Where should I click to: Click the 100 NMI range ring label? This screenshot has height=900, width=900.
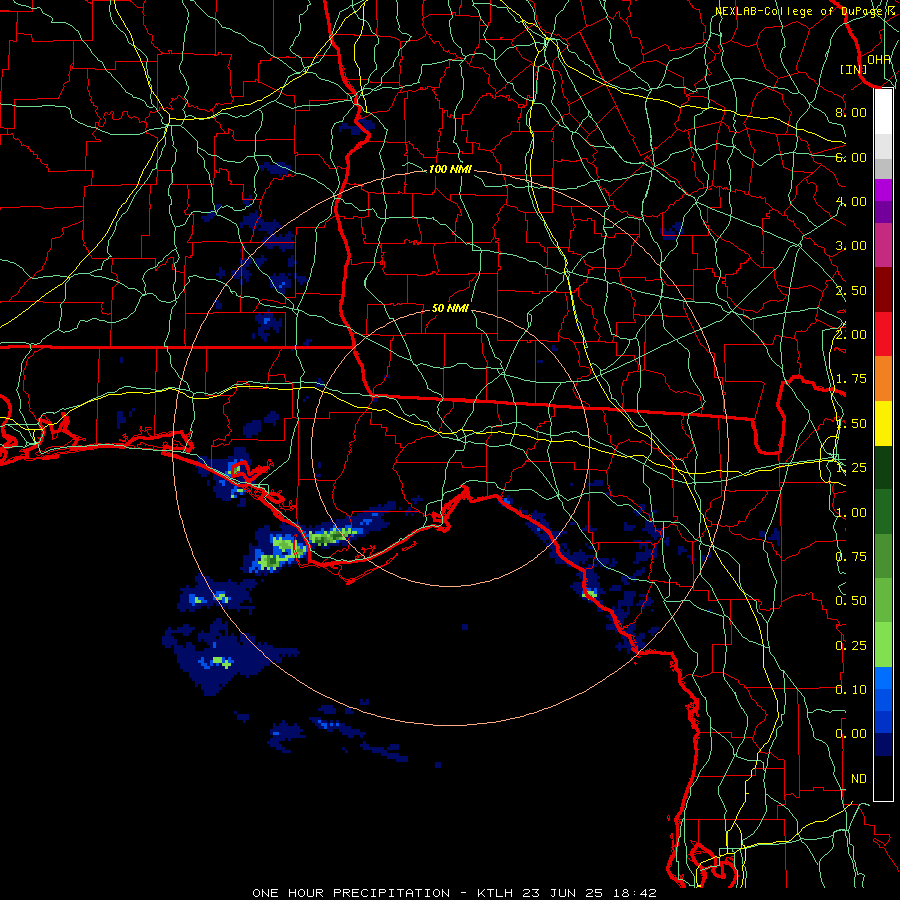coord(450,169)
